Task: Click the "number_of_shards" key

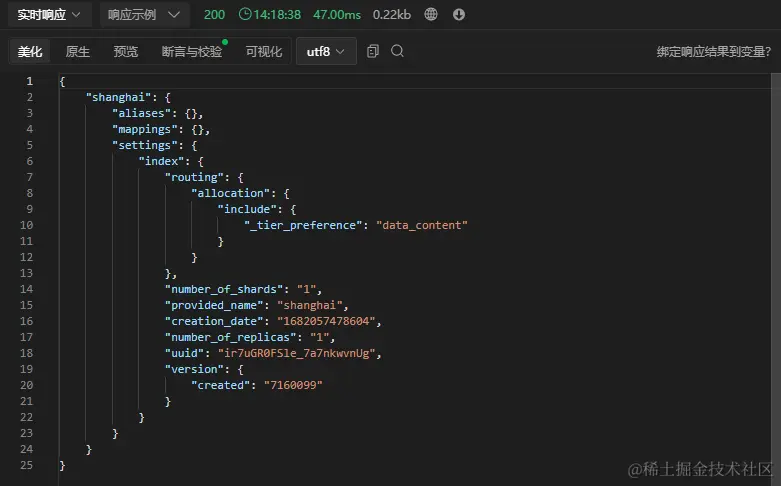Action: tap(224, 289)
